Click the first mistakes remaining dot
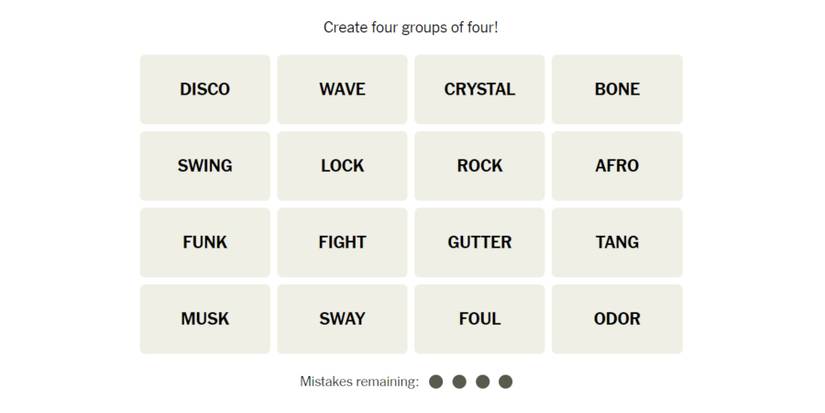 [x=436, y=381]
